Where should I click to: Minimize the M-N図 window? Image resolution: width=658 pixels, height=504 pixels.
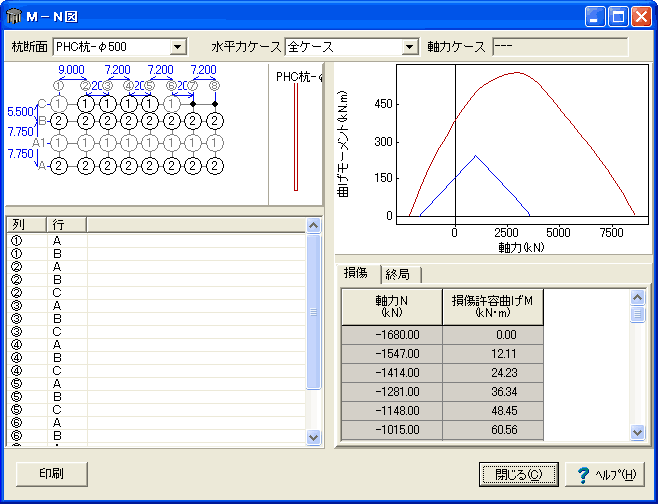[x=595, y=17]
